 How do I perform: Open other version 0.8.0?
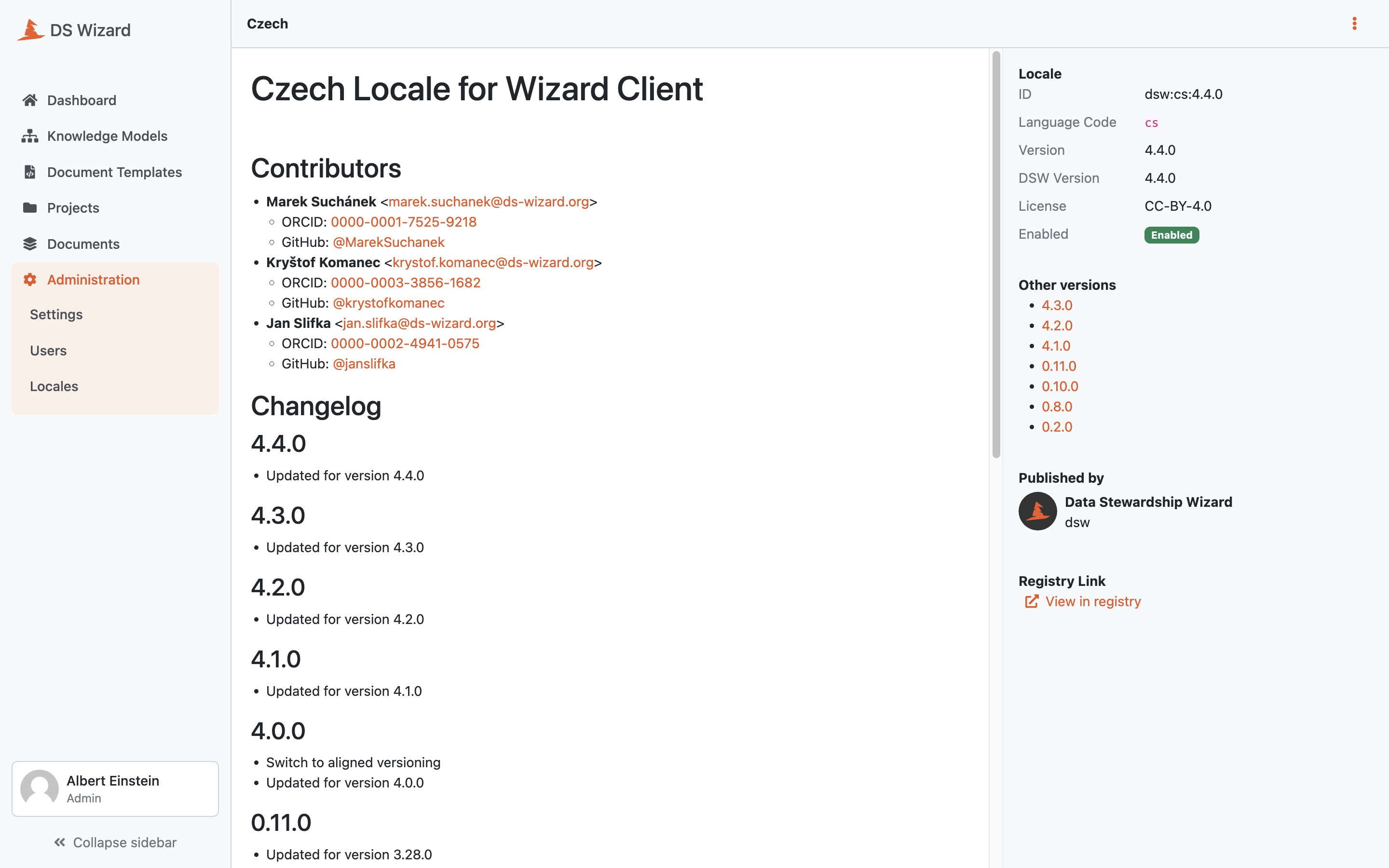pos(1057,407)
